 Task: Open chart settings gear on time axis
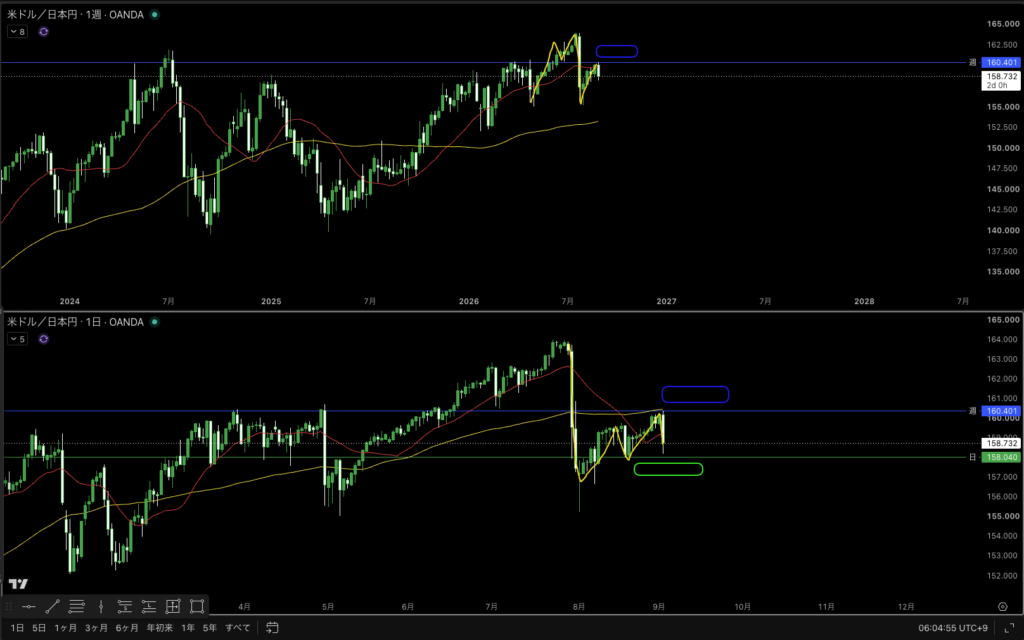[x=1003, y=607]
